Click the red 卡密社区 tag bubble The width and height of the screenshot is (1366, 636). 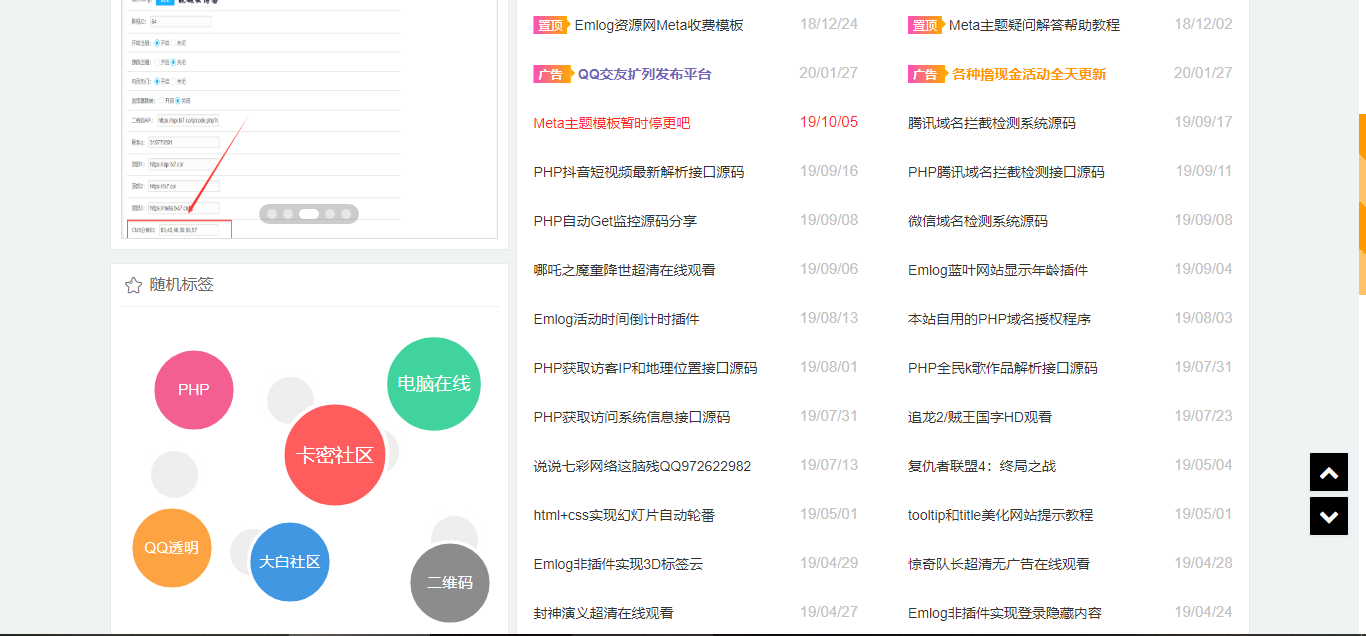click(x=333, y=455)
